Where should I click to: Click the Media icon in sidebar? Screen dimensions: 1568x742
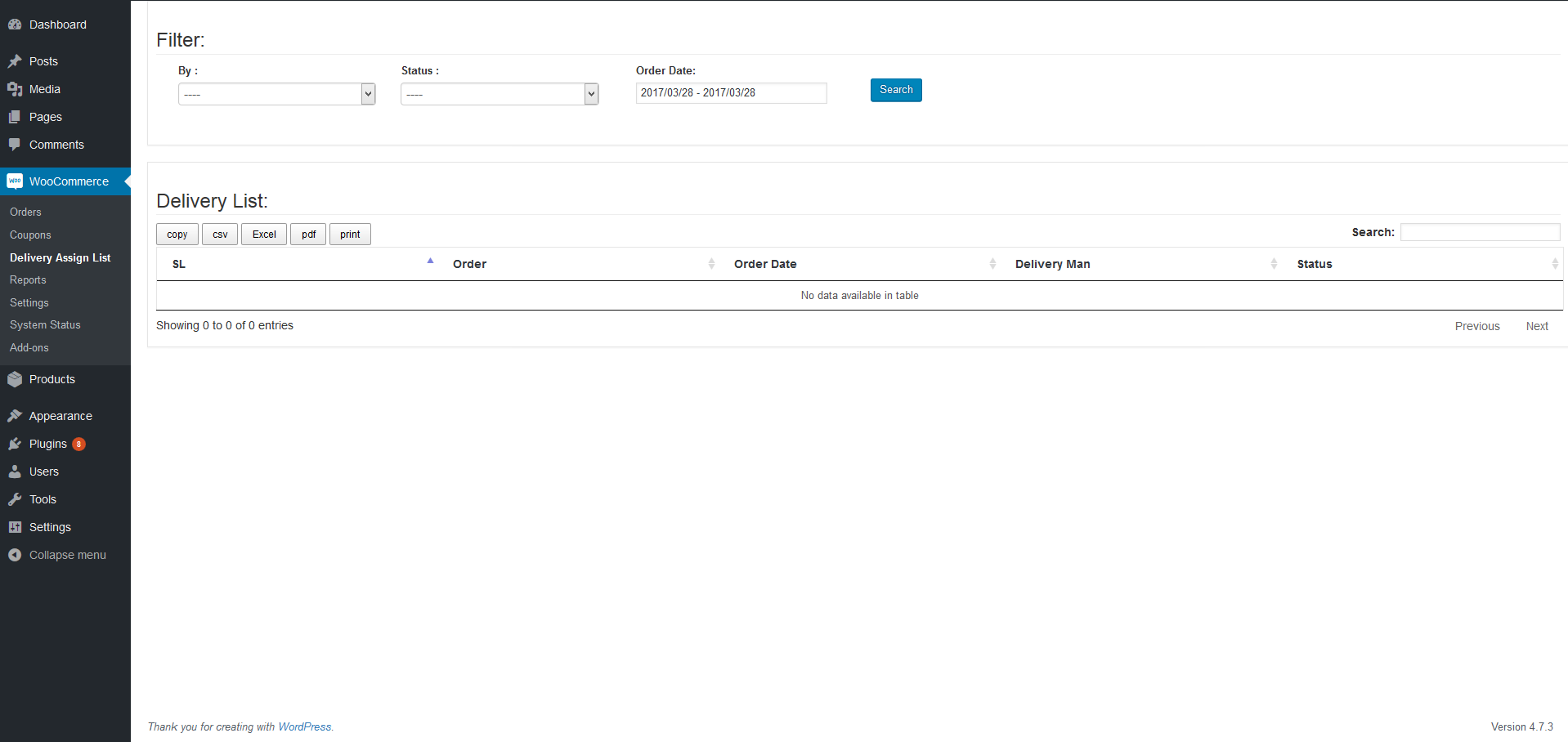coord(15,89)
